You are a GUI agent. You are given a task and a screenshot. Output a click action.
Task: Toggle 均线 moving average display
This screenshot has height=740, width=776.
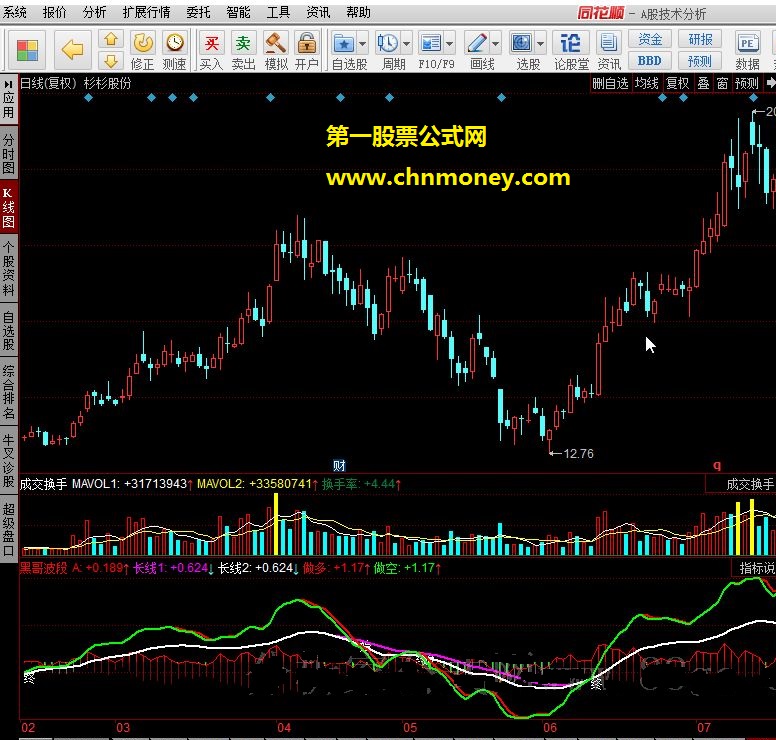(647, 83)
